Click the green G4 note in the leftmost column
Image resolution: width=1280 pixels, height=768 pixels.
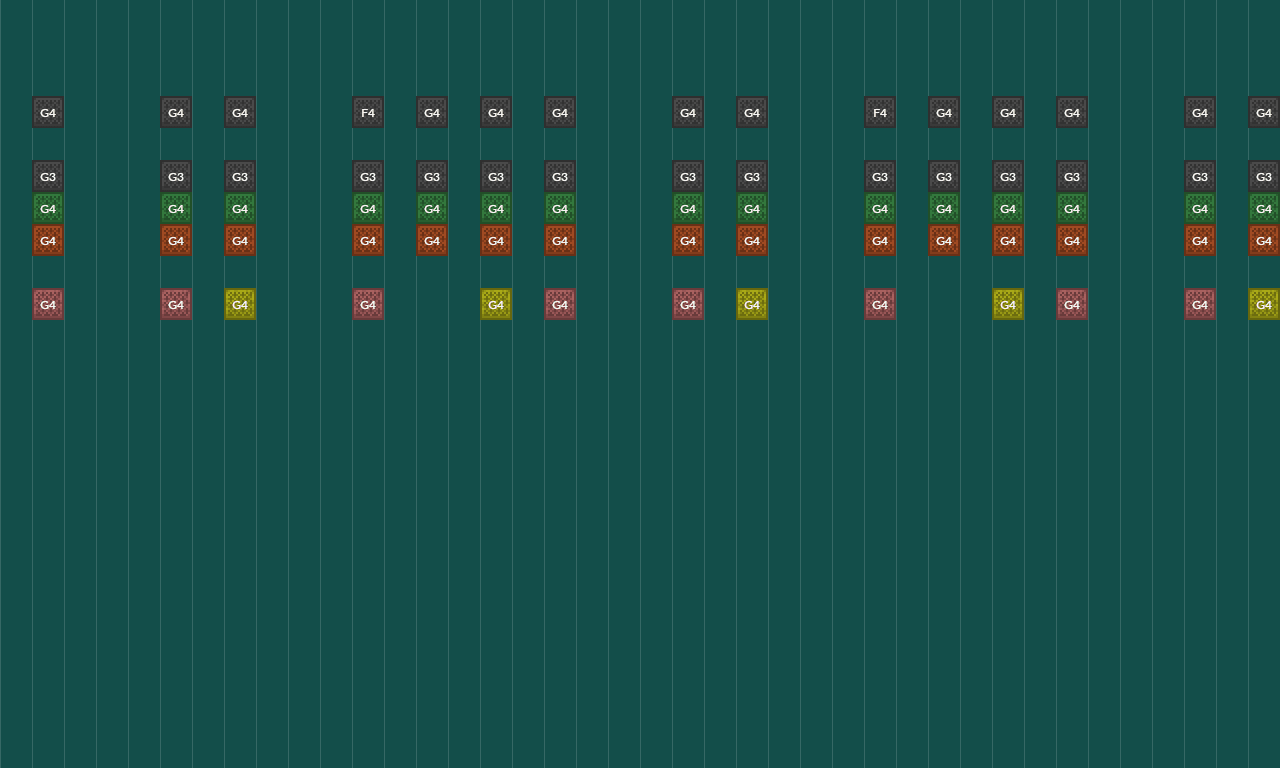pos(48,208)
